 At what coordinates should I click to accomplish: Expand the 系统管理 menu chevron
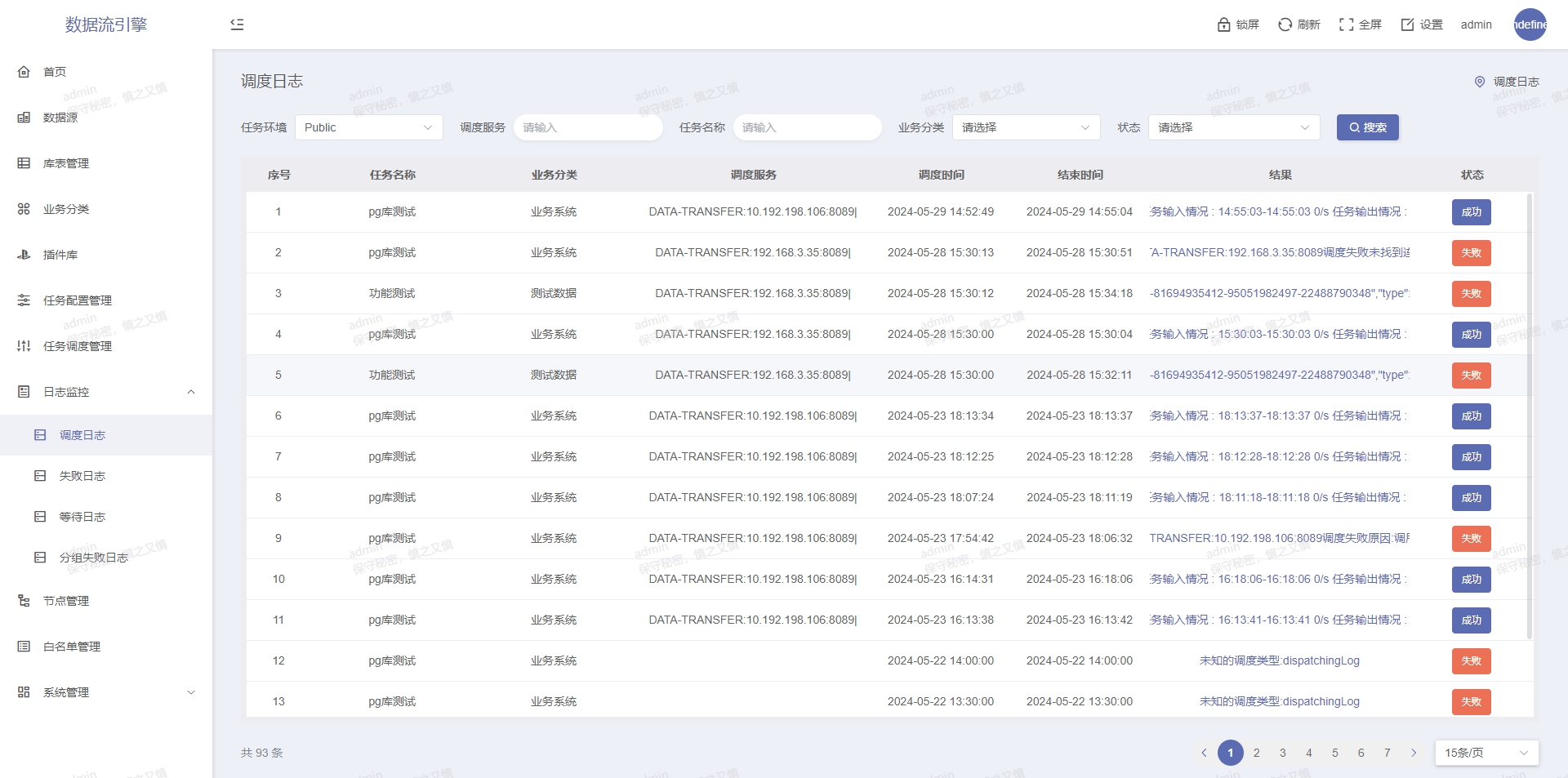[x=191, y=692]
